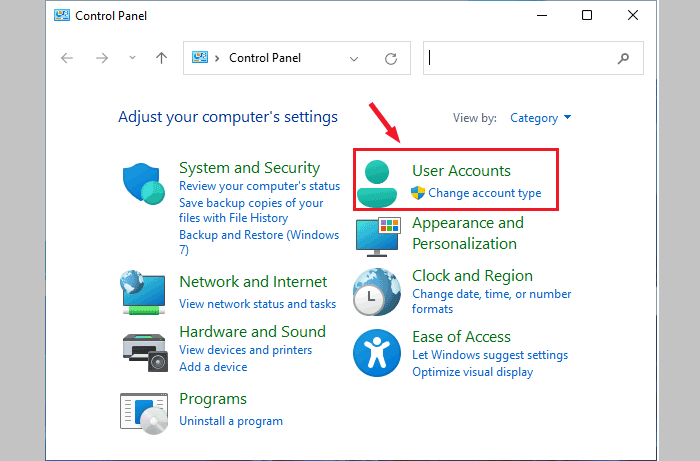Click Let Windows suggest settings
The height and width of the screenshot is (461, 700).
[x=490, y=355]
